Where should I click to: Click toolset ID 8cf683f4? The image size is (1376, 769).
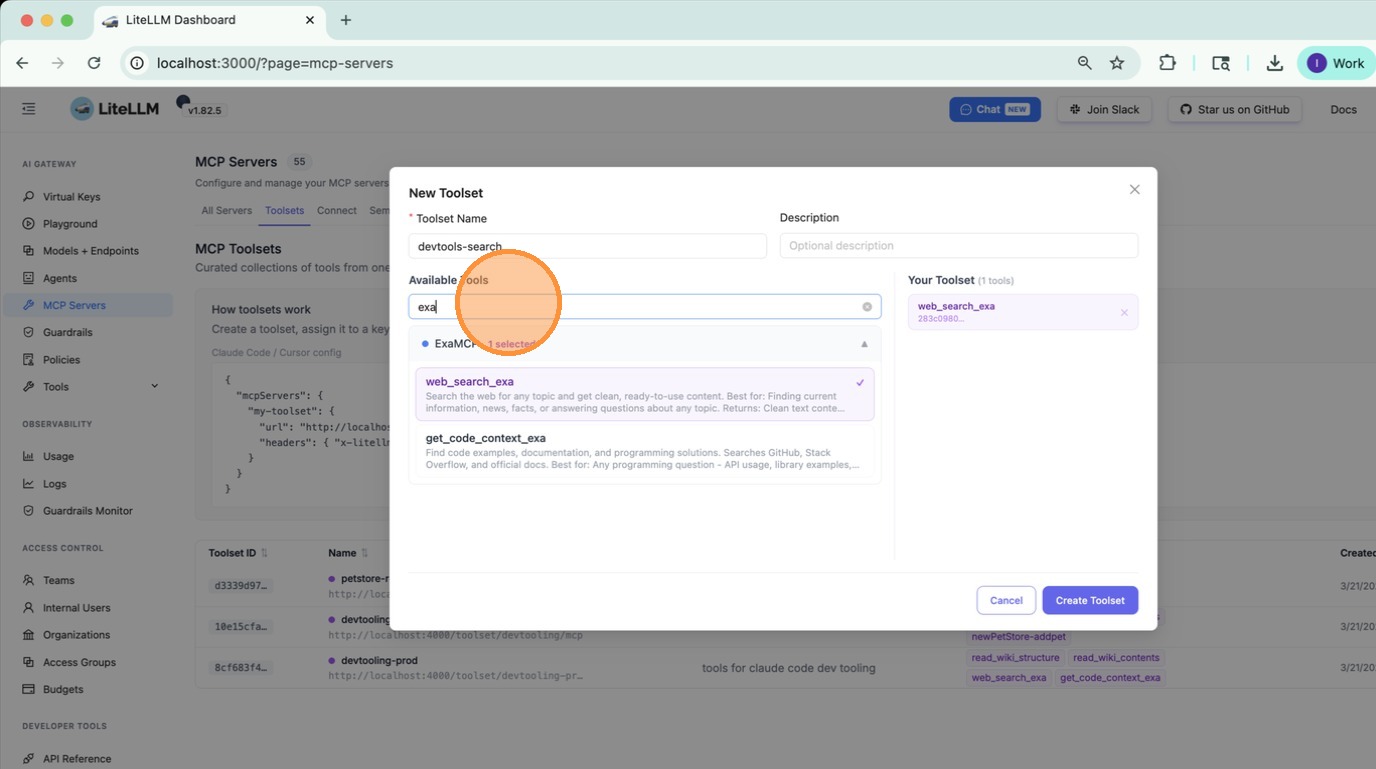point(241,667)
